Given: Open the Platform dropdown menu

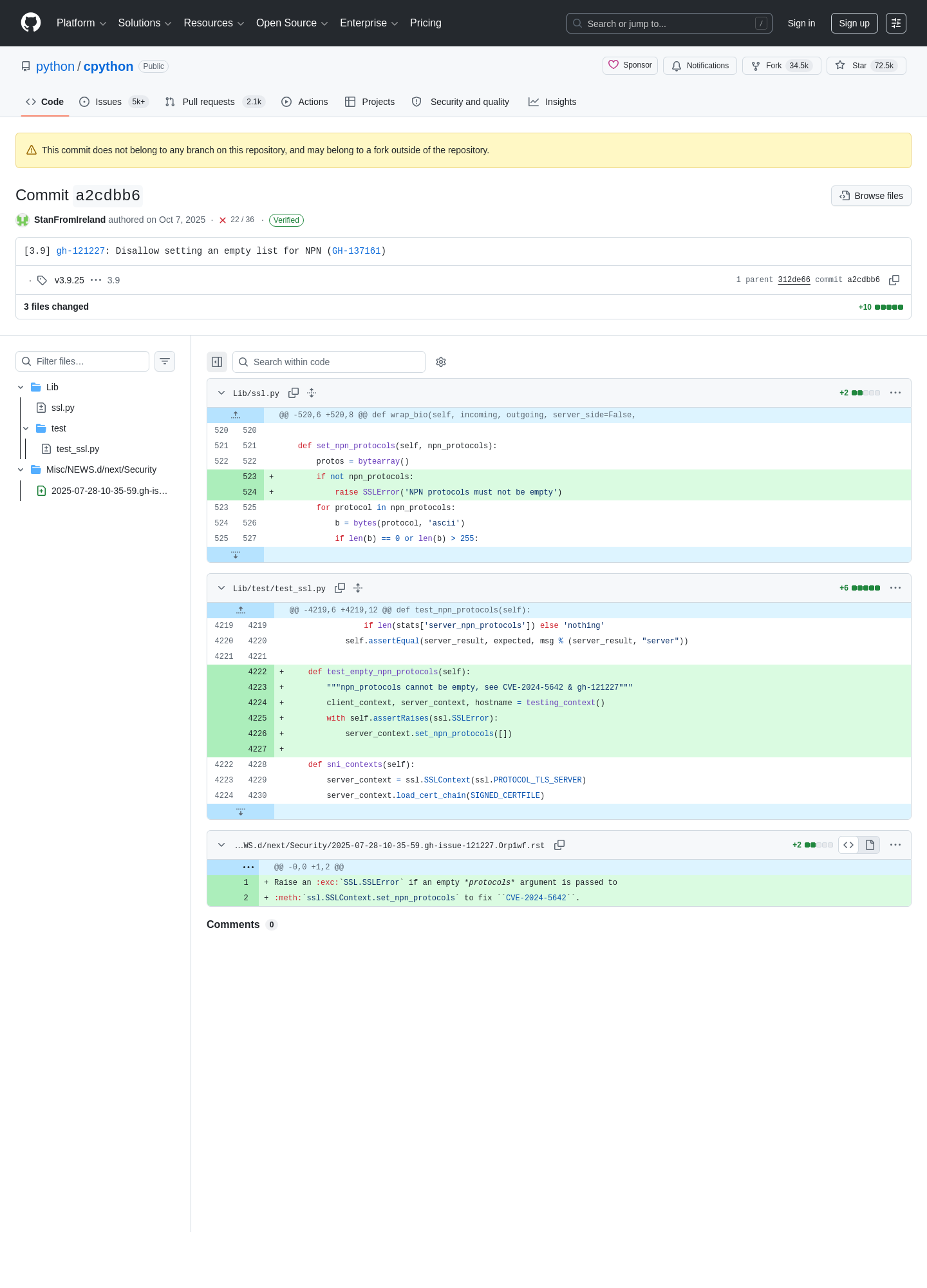Looking at the screenshot, I should [x=81, y=23].
